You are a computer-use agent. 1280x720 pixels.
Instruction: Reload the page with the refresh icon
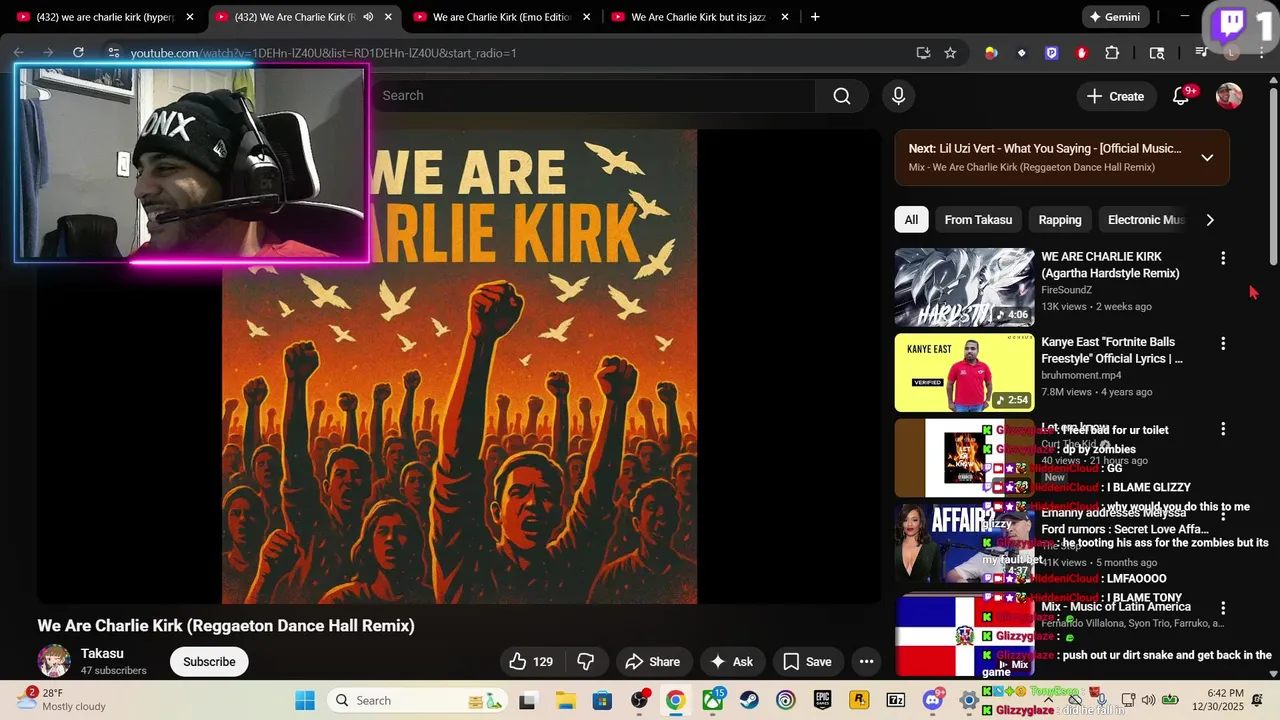[78, 53]
